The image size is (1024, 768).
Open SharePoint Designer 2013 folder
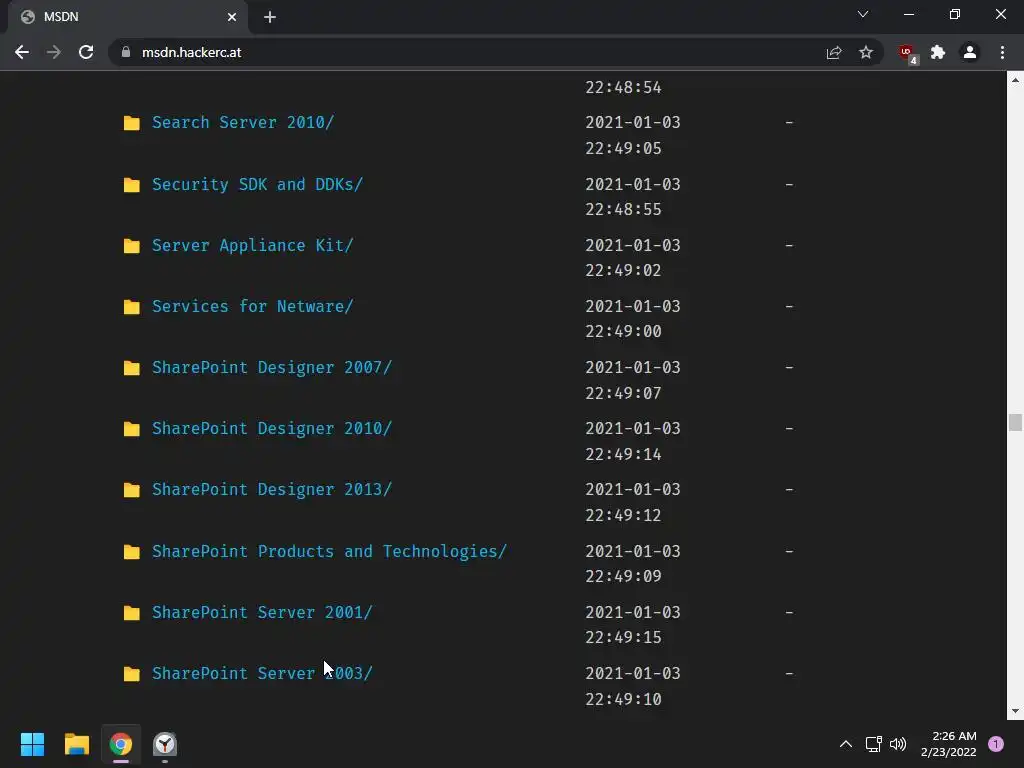(272, 490)
